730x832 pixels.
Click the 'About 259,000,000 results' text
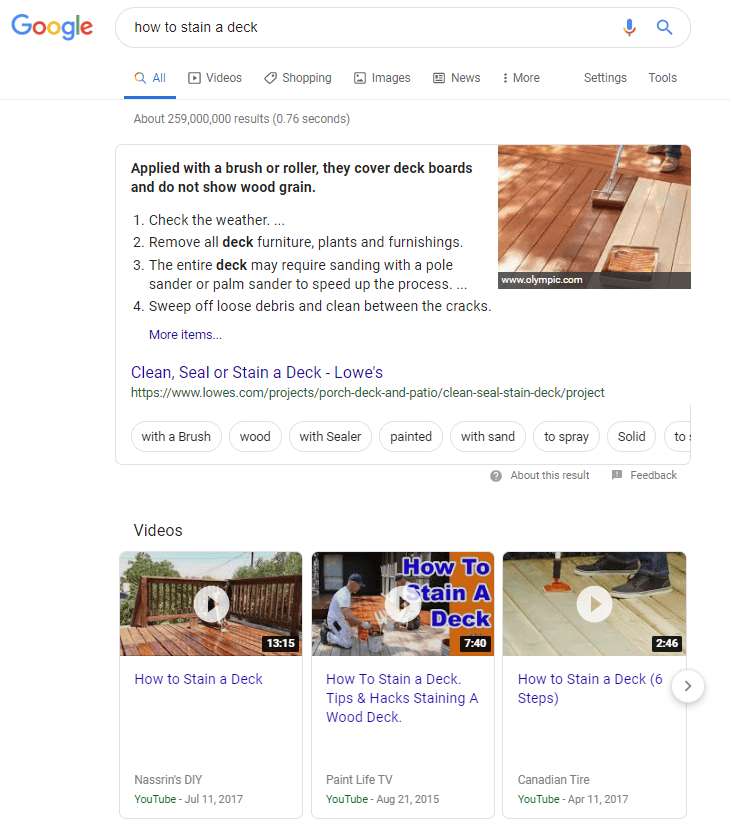coord(242,119)
